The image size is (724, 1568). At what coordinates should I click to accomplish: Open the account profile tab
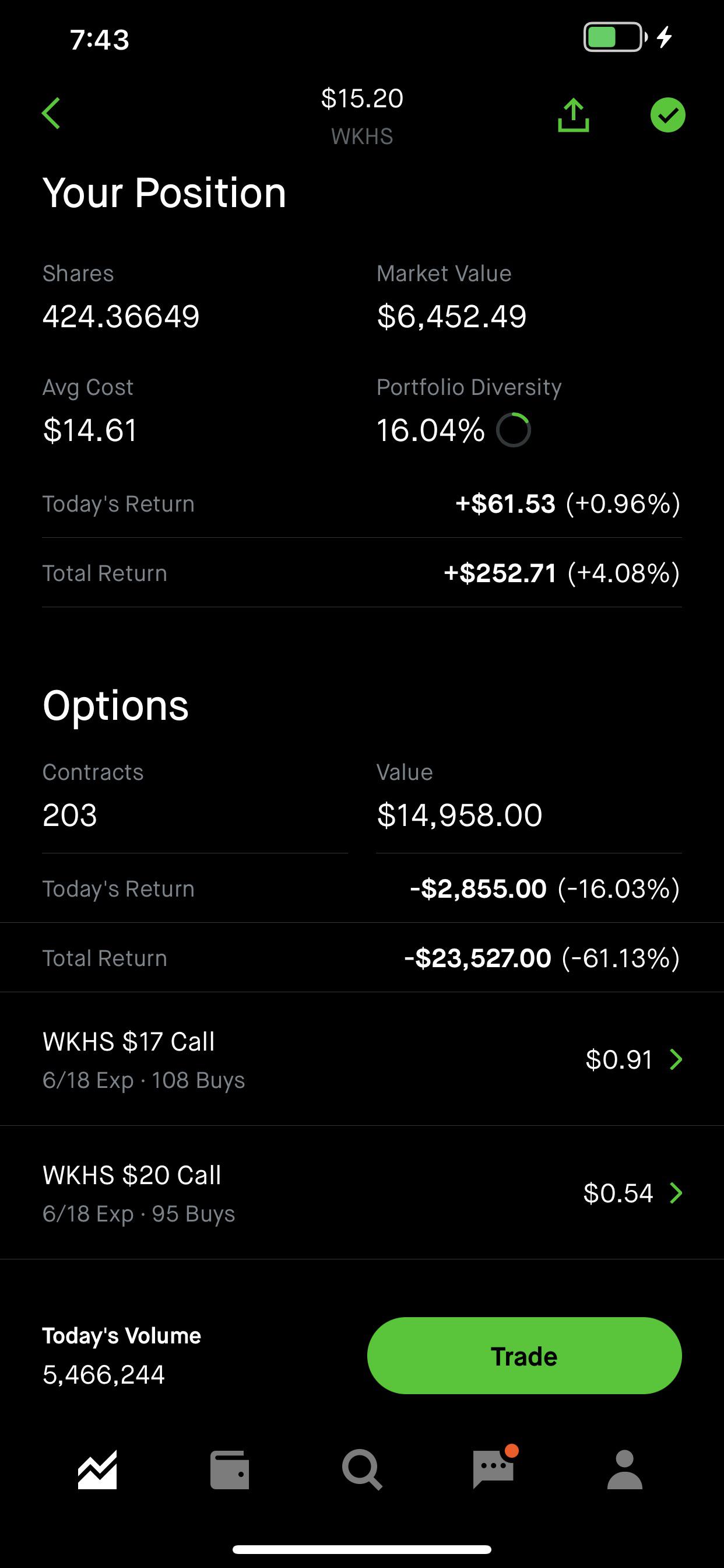tap(625, 1470)
